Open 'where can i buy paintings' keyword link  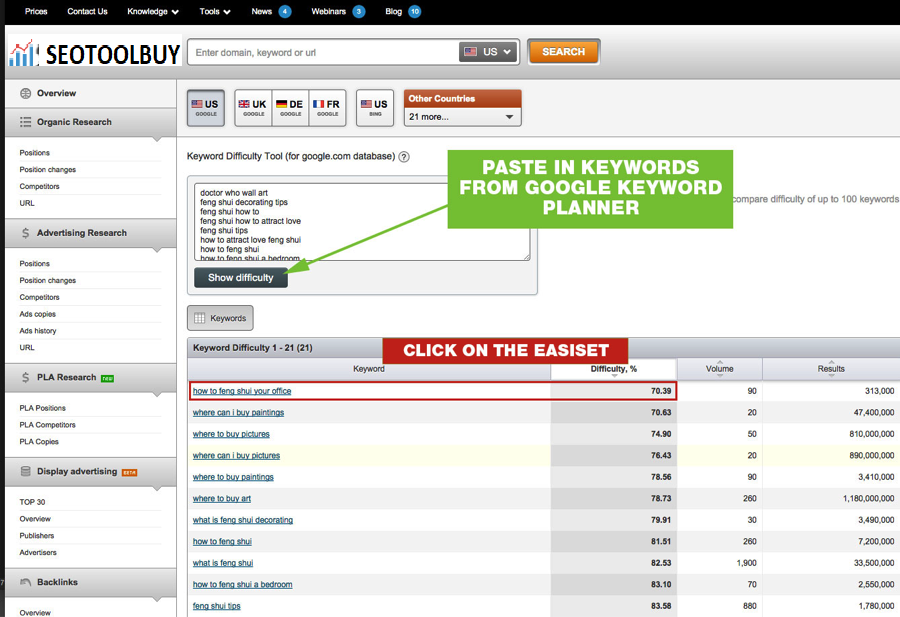click(238, 413)
